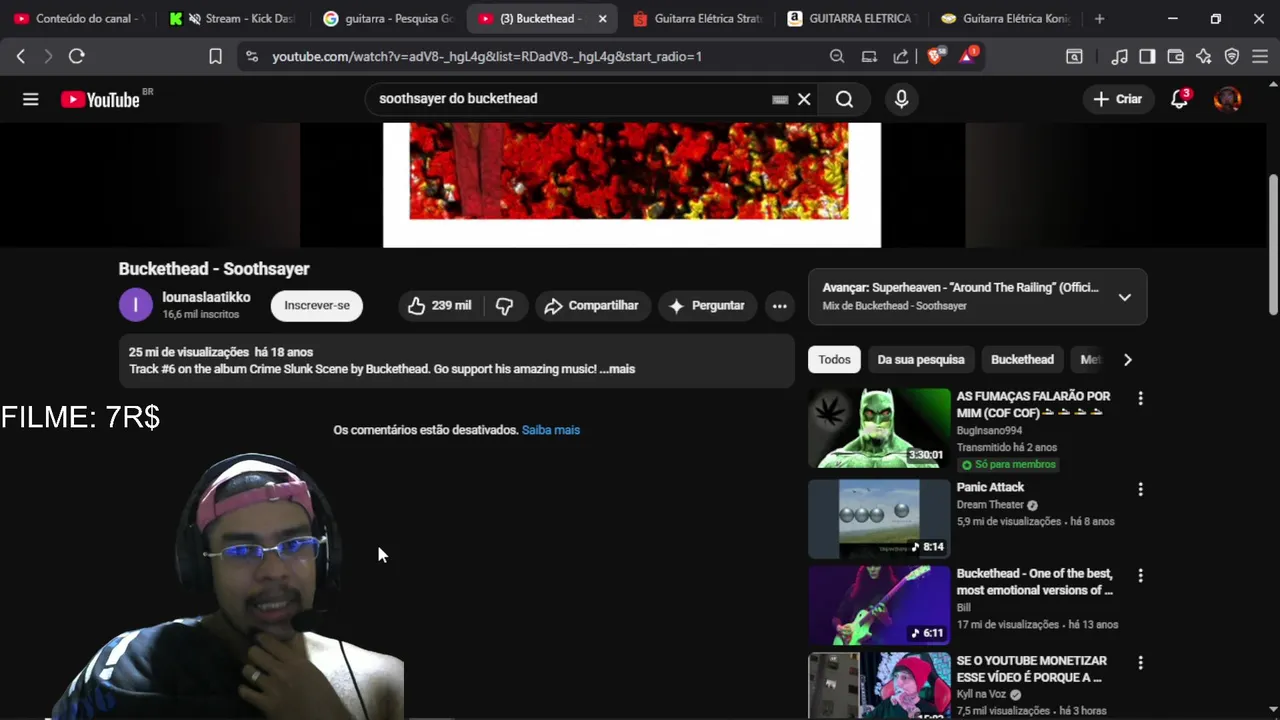Like the video with thumbs up
1280x720 pixels.
[440, 306]
